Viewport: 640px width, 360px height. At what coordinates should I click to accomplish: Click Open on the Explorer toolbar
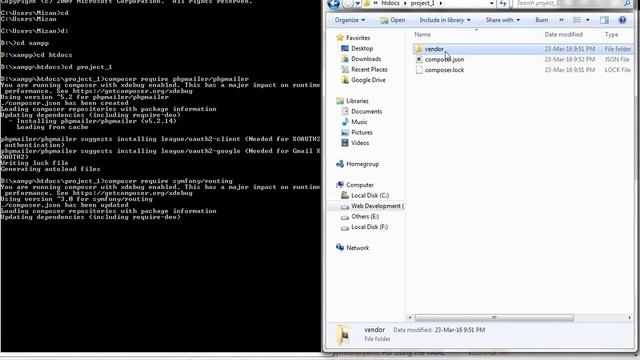393,20
